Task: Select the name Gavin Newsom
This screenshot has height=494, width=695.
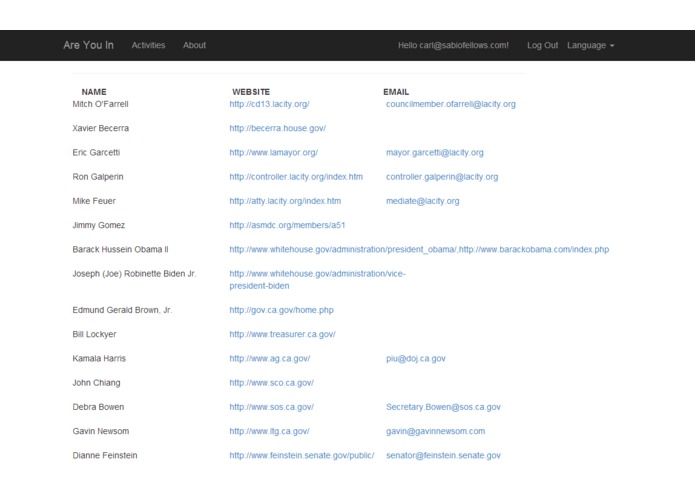Action: (x=101, y=431)
